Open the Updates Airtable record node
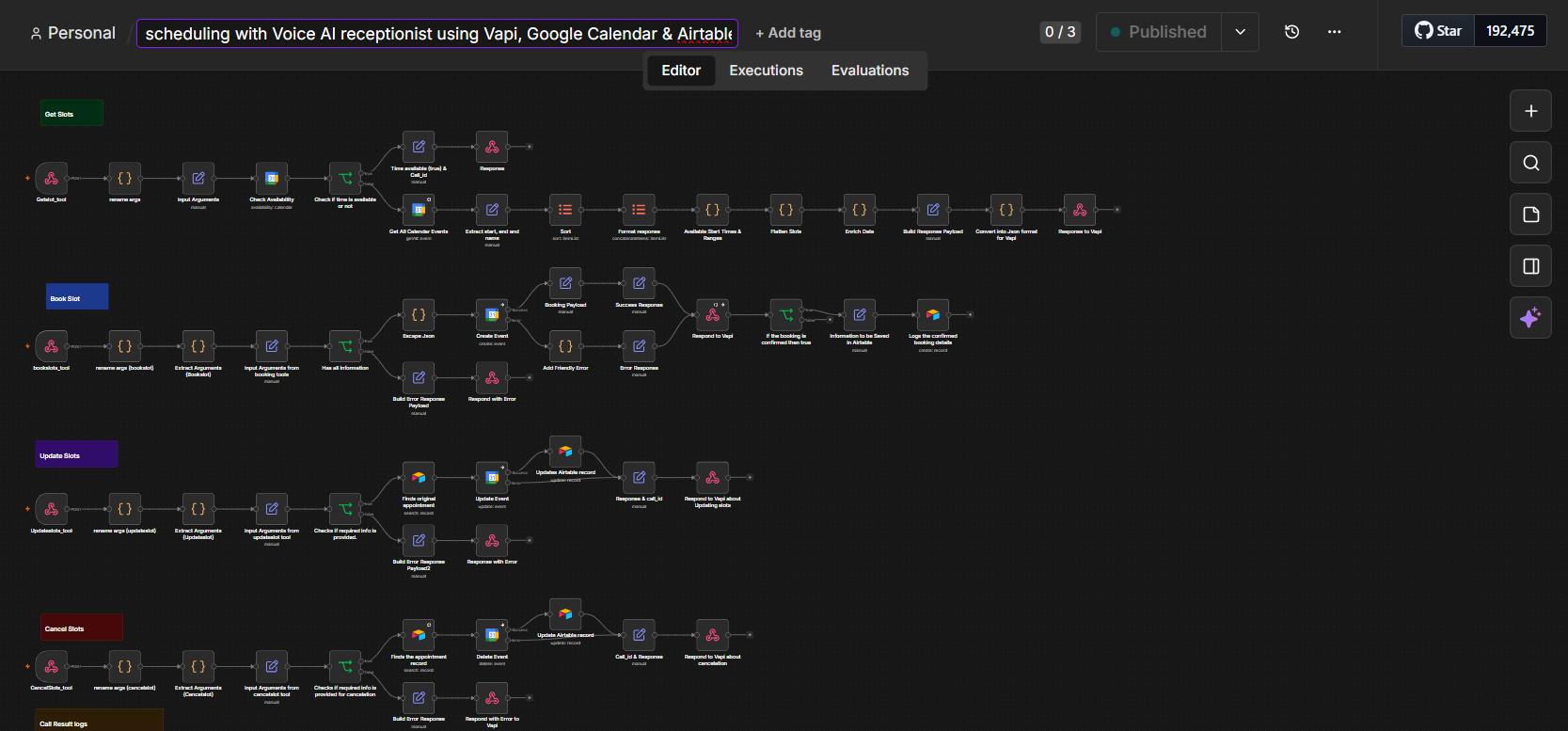1568x731 pixels. click(x=565, y=451)
